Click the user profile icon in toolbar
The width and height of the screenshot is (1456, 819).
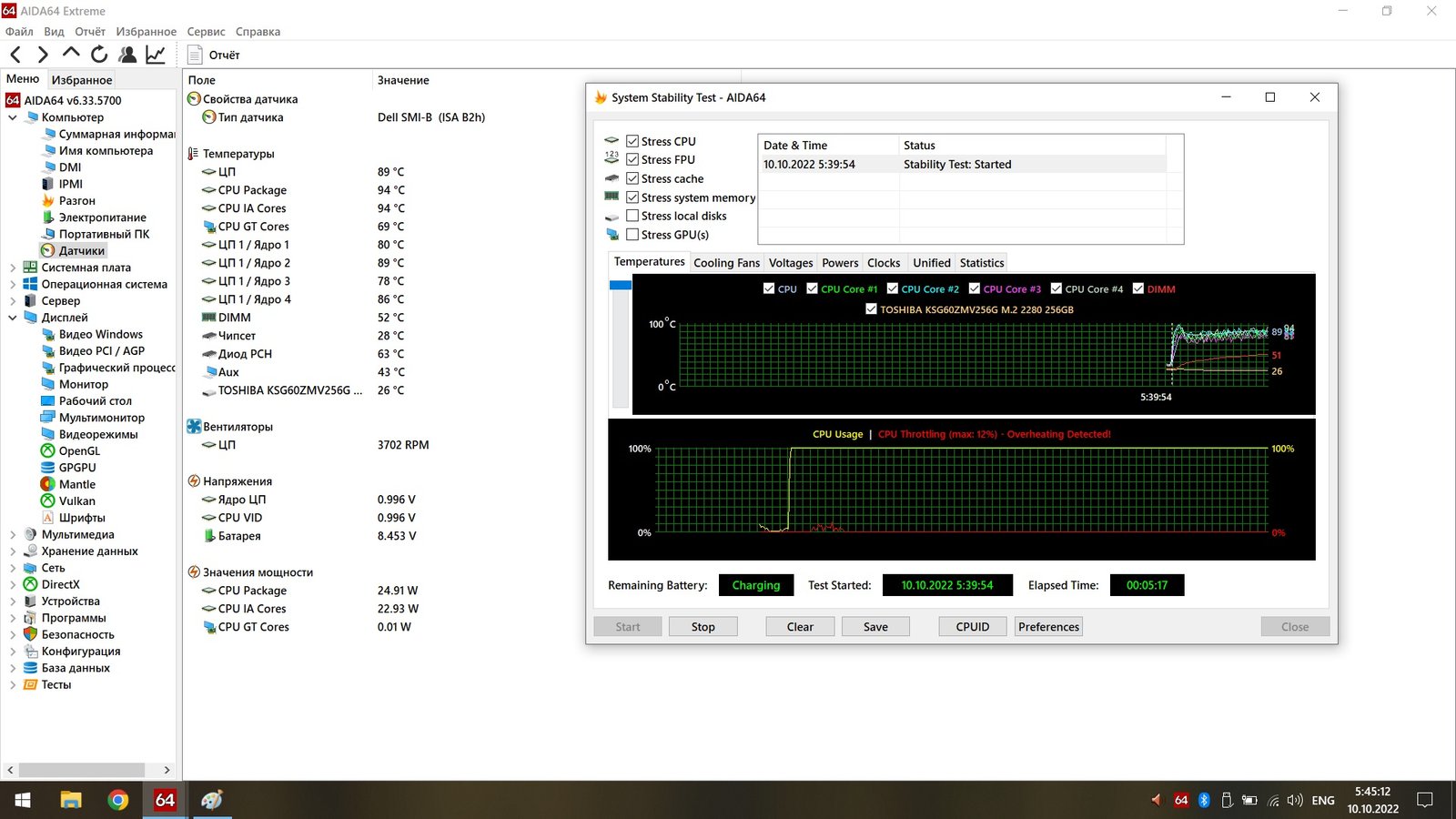127,55
